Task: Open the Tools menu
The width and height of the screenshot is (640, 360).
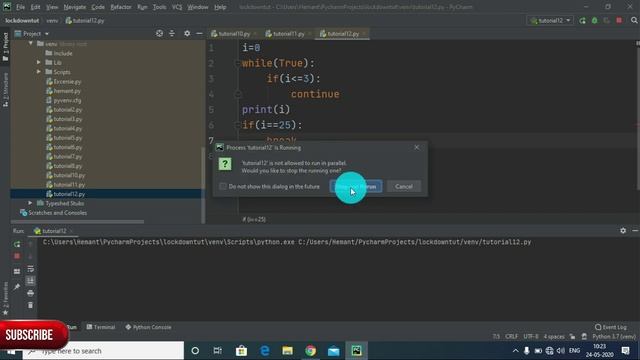Action: click(x=159, y=7)
